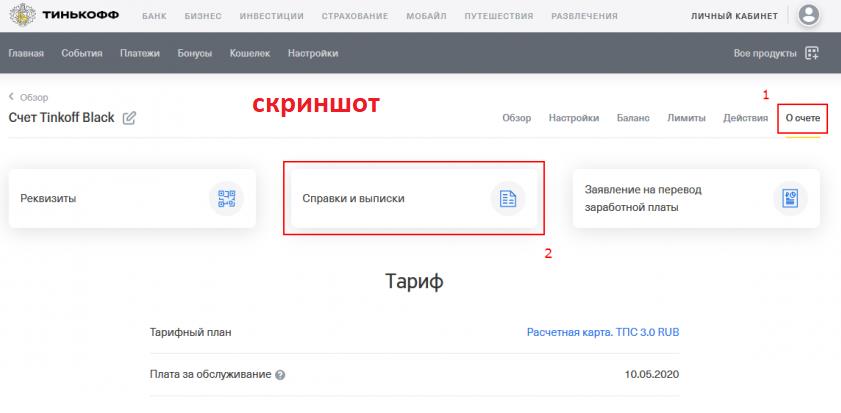Screen dimensions: 841x413
Task: Open Платежи in the gray menu bar
Action: tap(140, 53)
